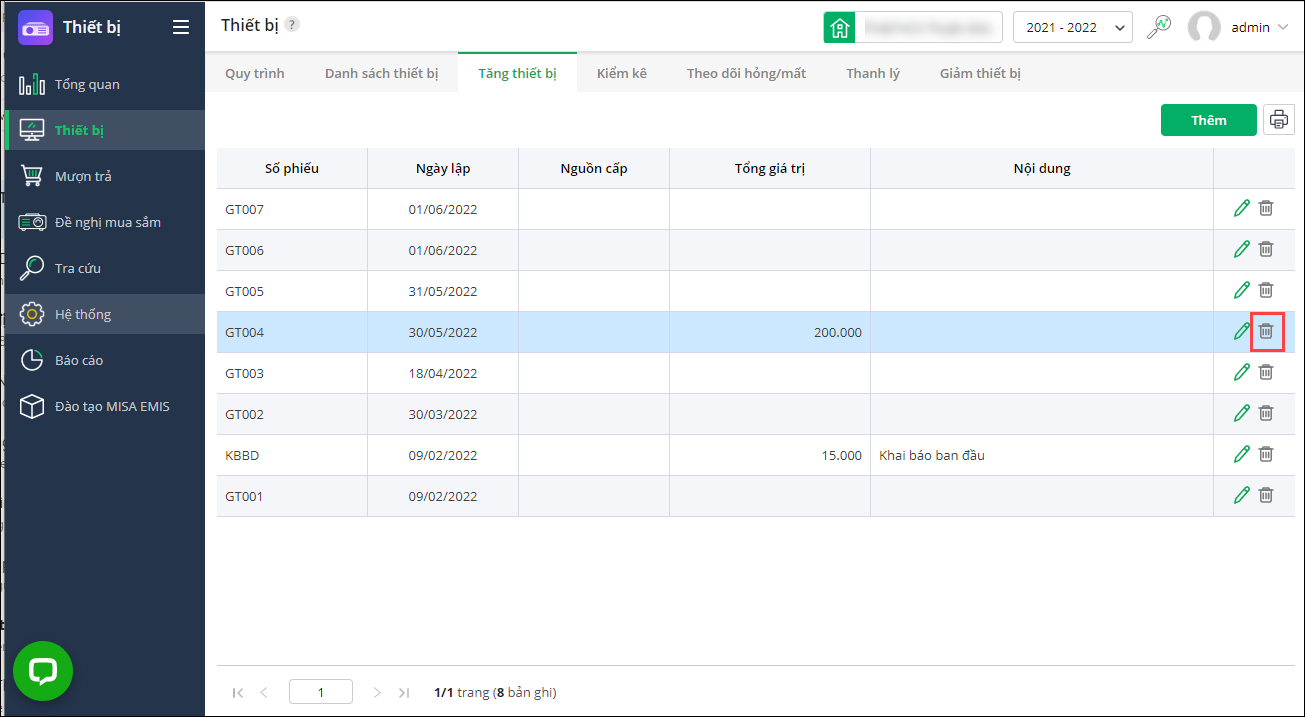Select the GT007 voucher number cell
Viewport: 1305px width, 717px height.
(x=292, y=209)
